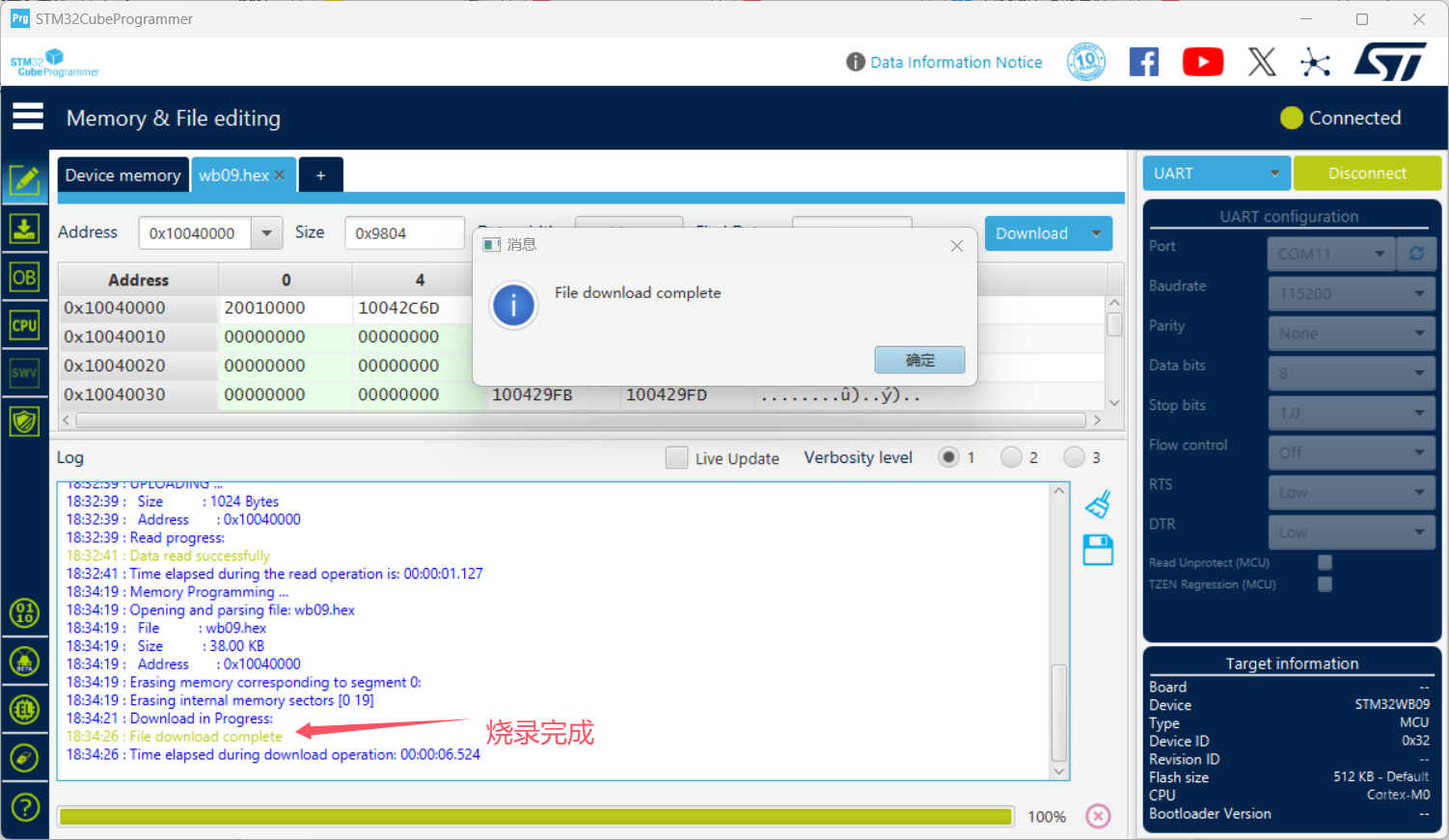Image resolution: width=1449 pixels, height=840 pixels.
Task: Open the Download button dropdown arrow
Action: [1096, 233]
